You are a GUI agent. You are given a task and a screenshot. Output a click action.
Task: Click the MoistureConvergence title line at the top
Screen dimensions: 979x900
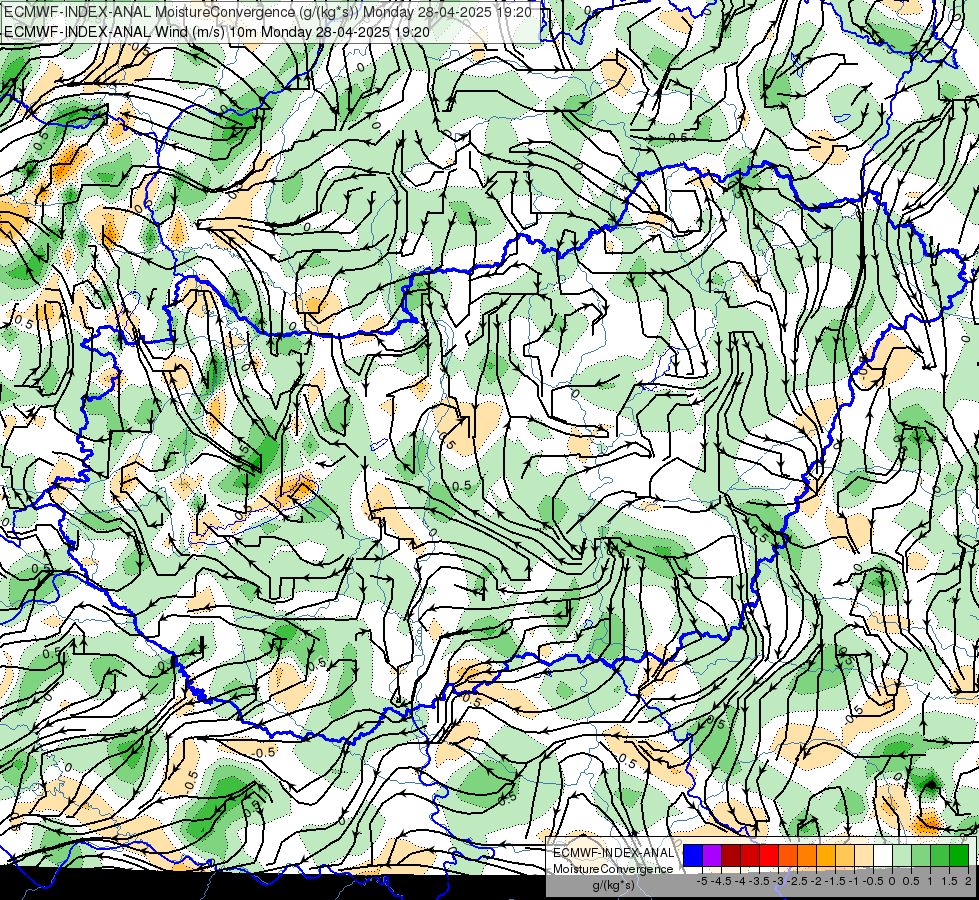pos(268,12)
